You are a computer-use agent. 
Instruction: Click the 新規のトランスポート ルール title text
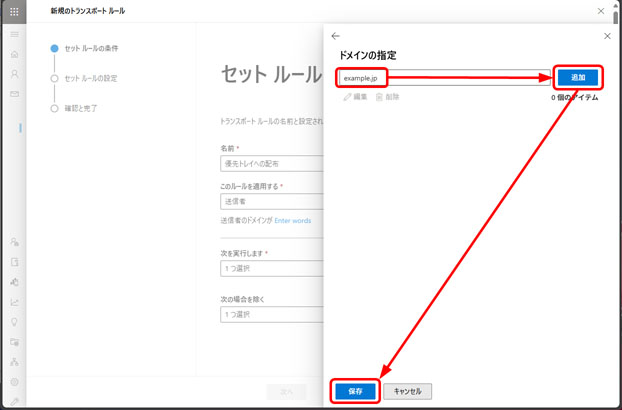(x=88, y=11)
